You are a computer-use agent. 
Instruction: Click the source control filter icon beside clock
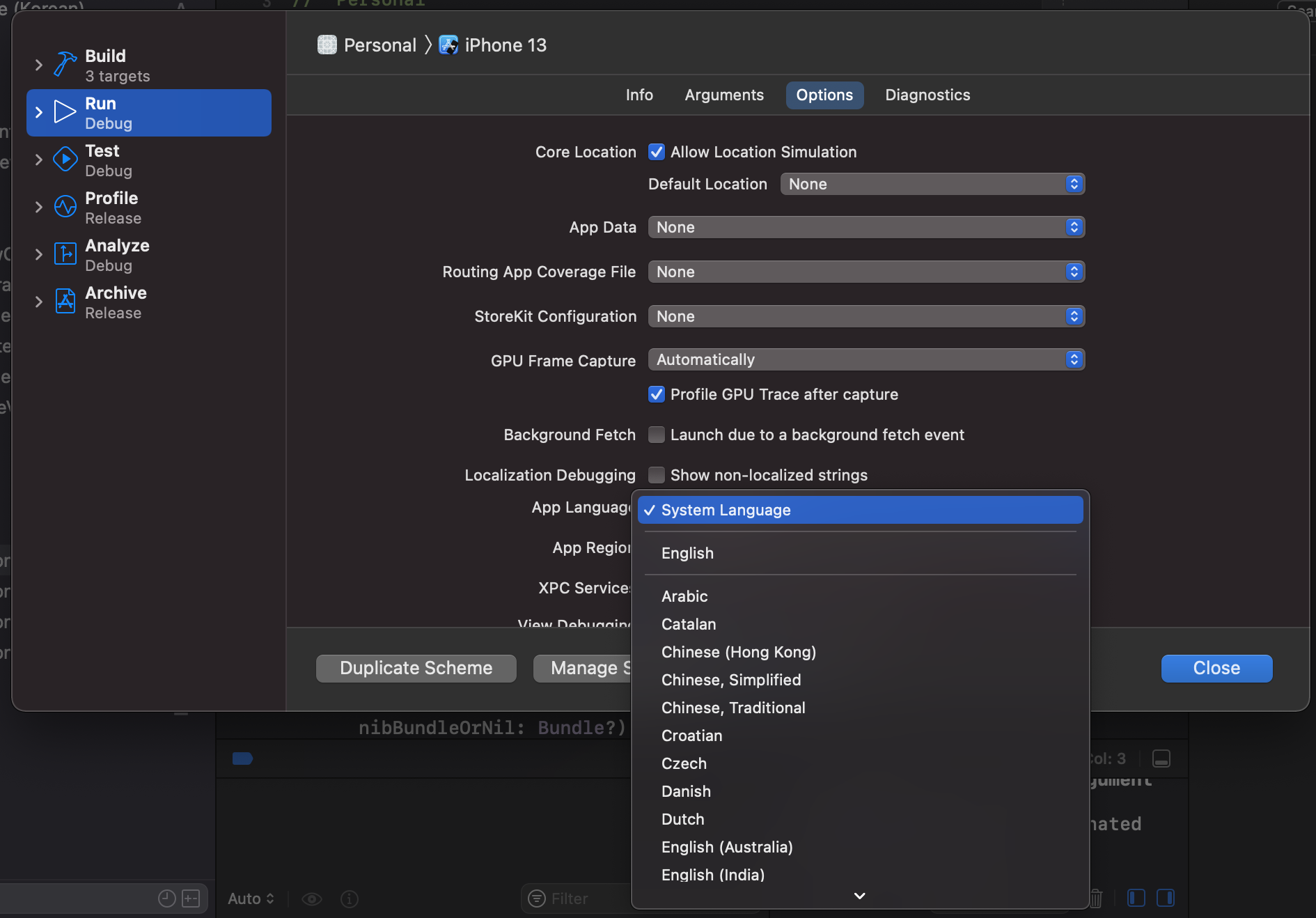(x=191, y=898)
